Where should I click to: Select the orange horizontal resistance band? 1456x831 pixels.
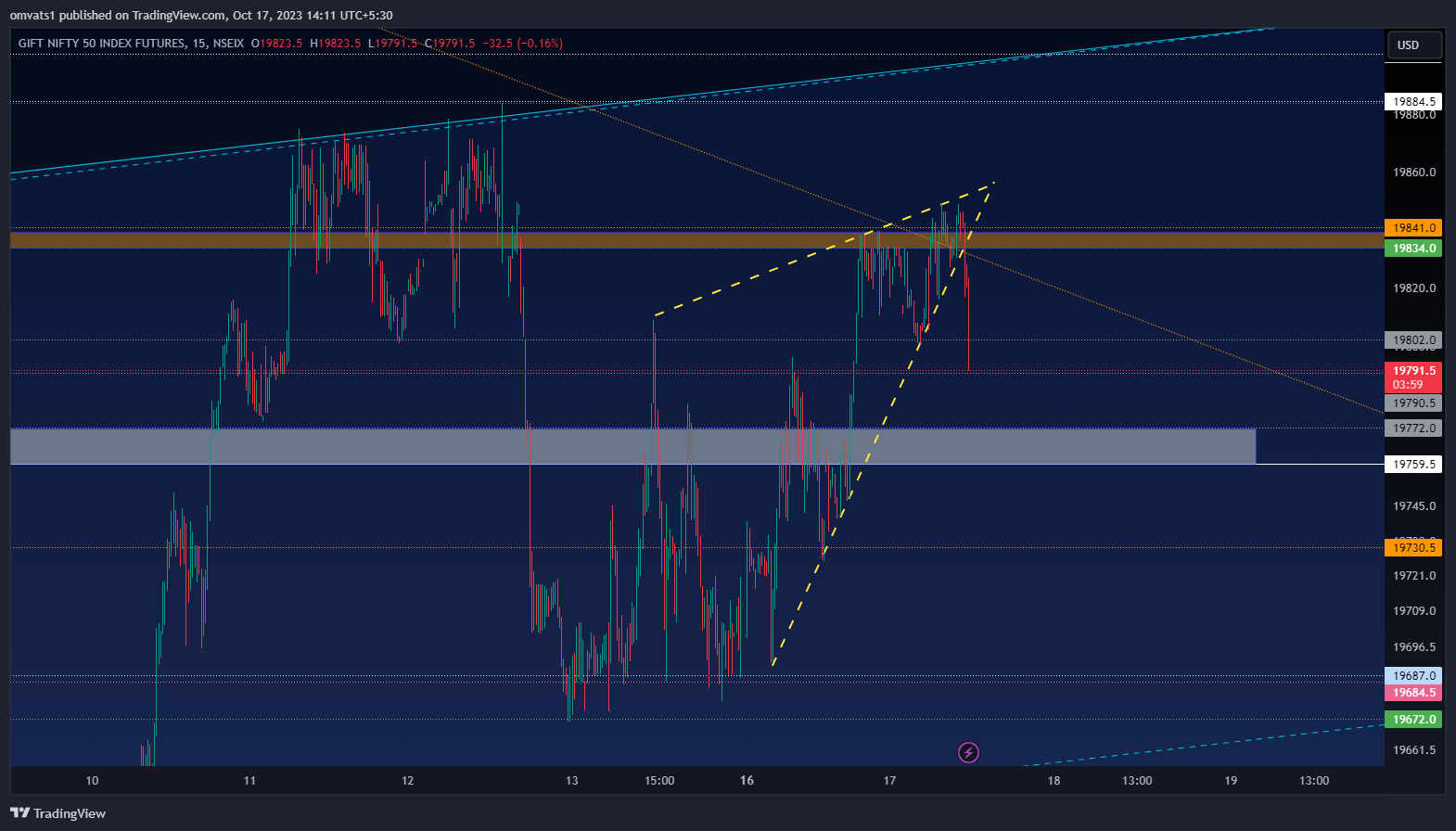coord(696,240)
